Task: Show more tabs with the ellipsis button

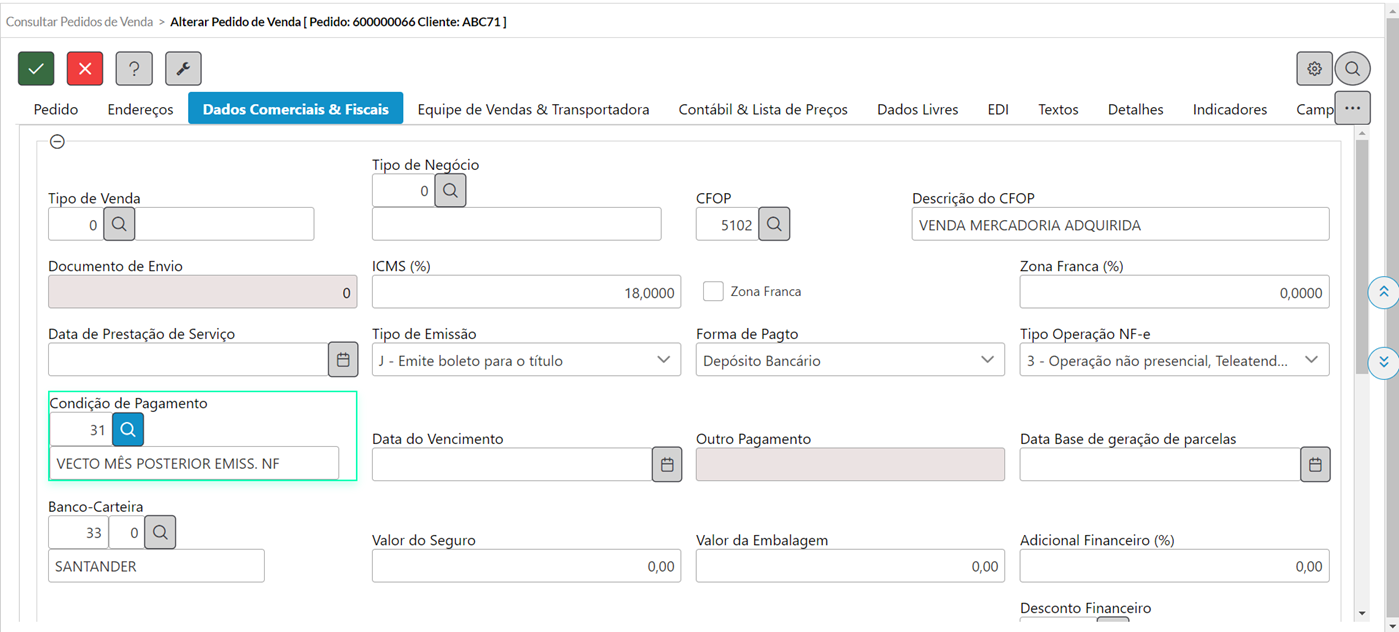Action: [x=1352, y=107]
